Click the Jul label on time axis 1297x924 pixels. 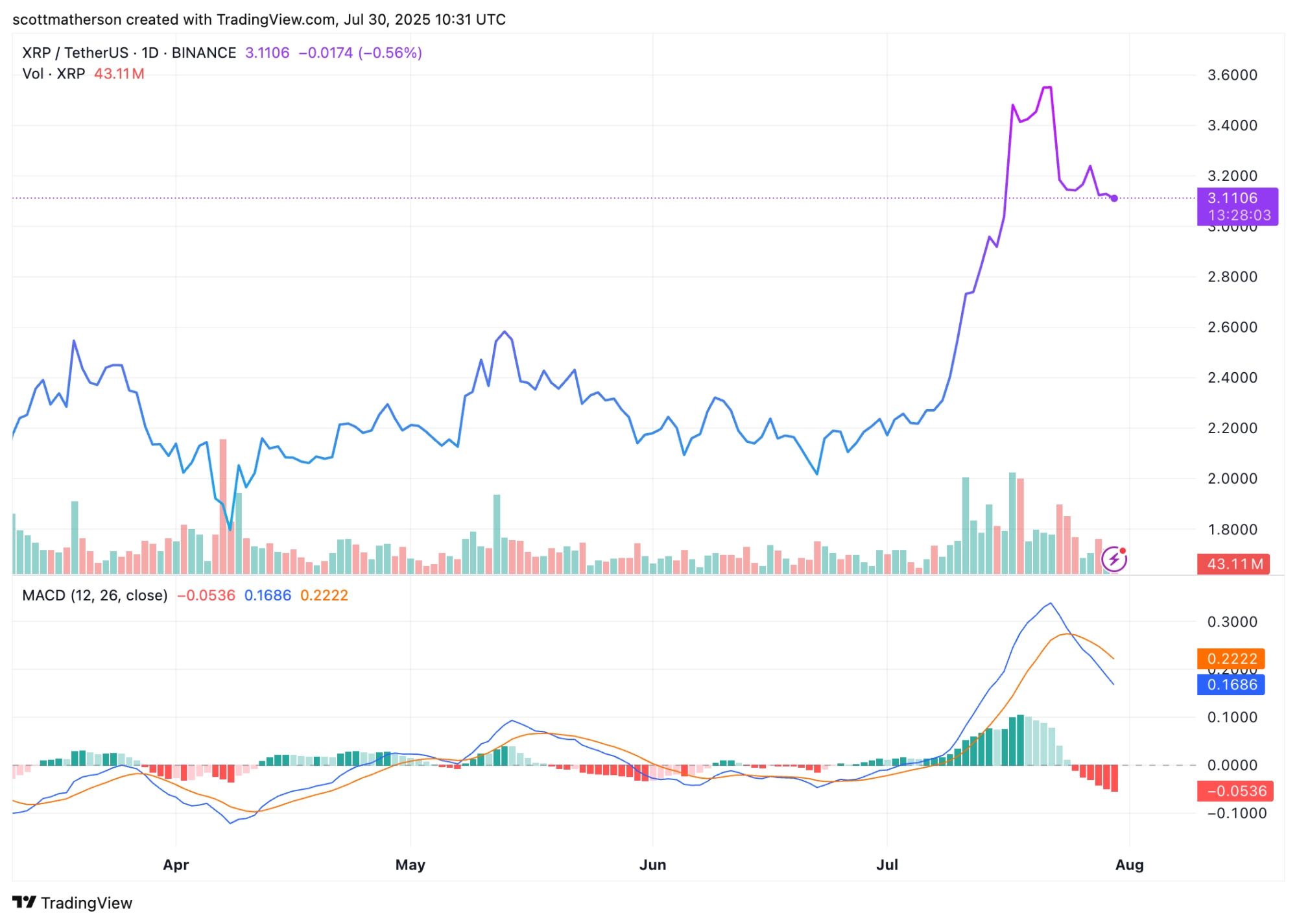[887, 865]
